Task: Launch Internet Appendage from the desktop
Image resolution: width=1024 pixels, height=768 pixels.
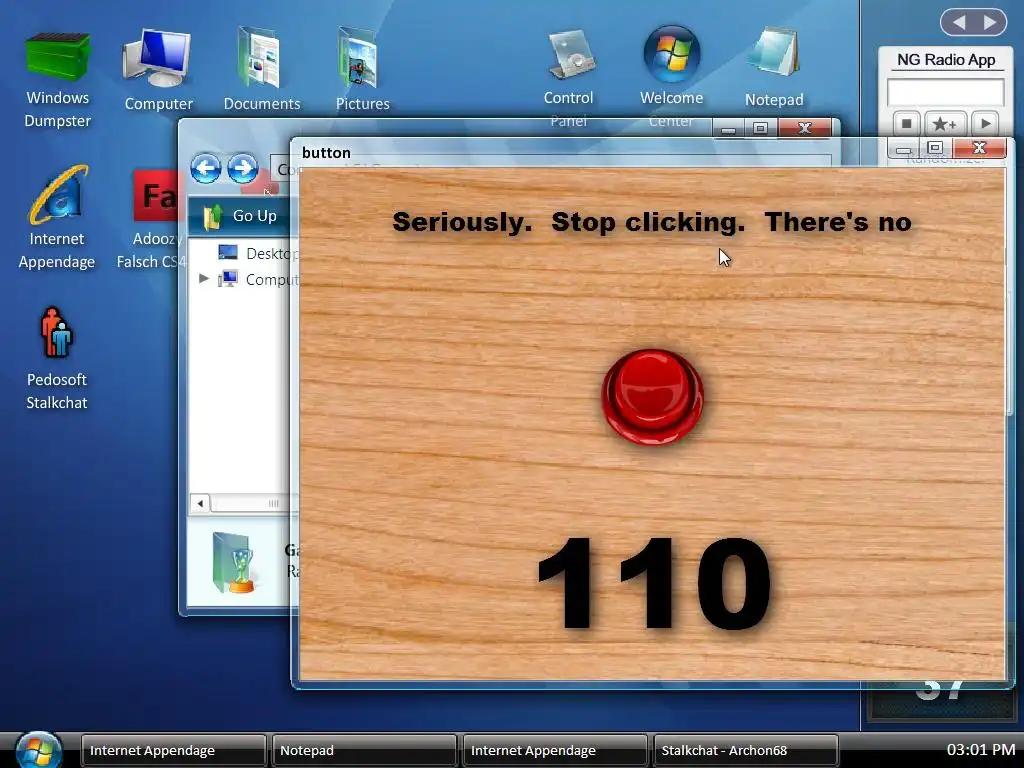Action: [x=57, y=217]
